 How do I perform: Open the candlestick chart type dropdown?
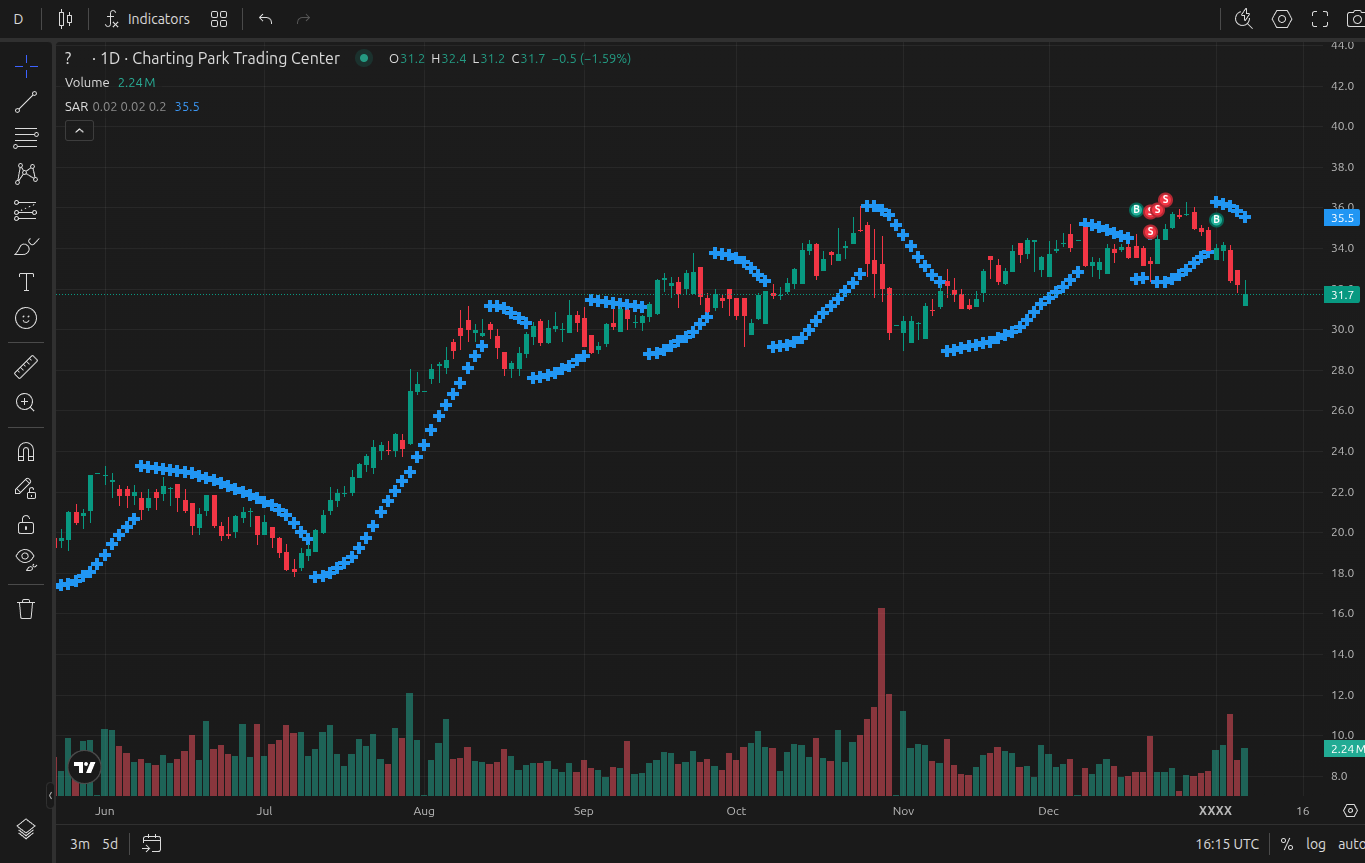click(65, 19)
